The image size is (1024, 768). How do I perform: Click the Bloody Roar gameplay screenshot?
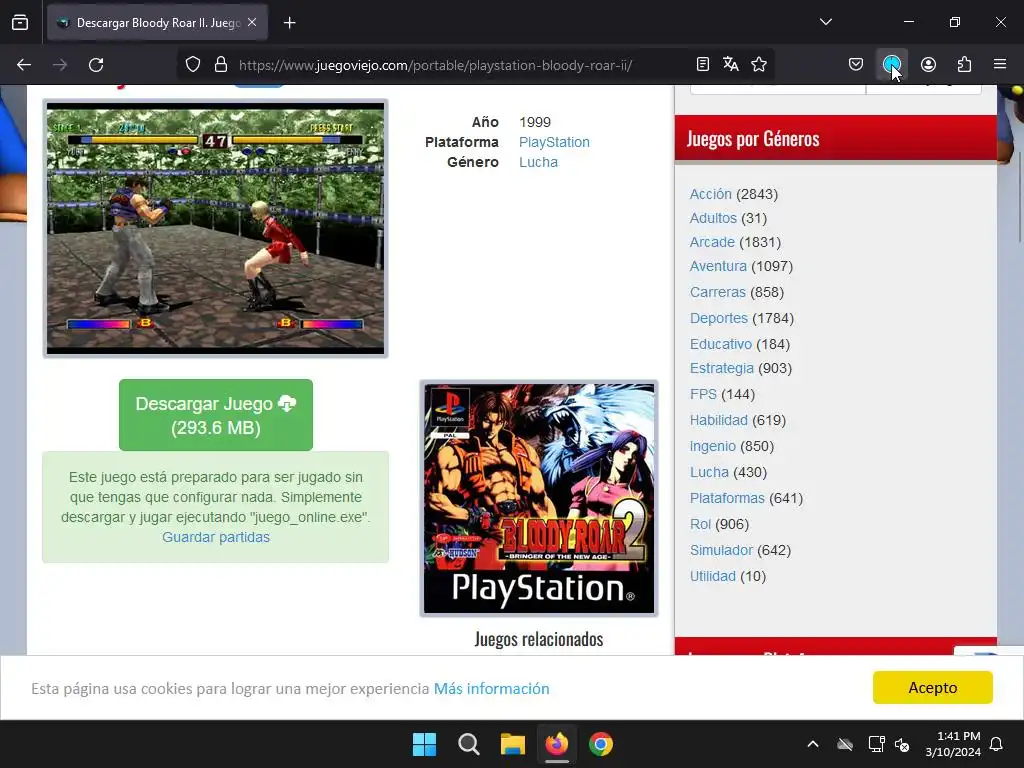pos(216,229)
